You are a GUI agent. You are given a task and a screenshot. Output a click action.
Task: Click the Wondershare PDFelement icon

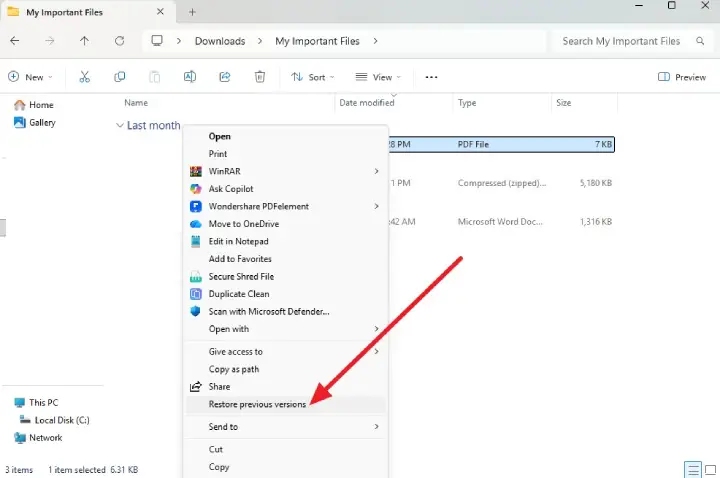coord(196,206)
